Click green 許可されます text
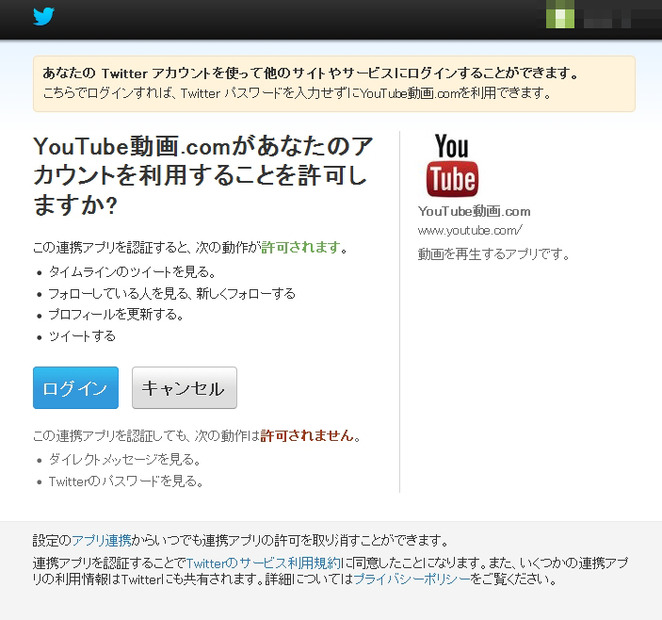Image resolution: width=662 pixels, height=620 pixels. pos(301,247)
